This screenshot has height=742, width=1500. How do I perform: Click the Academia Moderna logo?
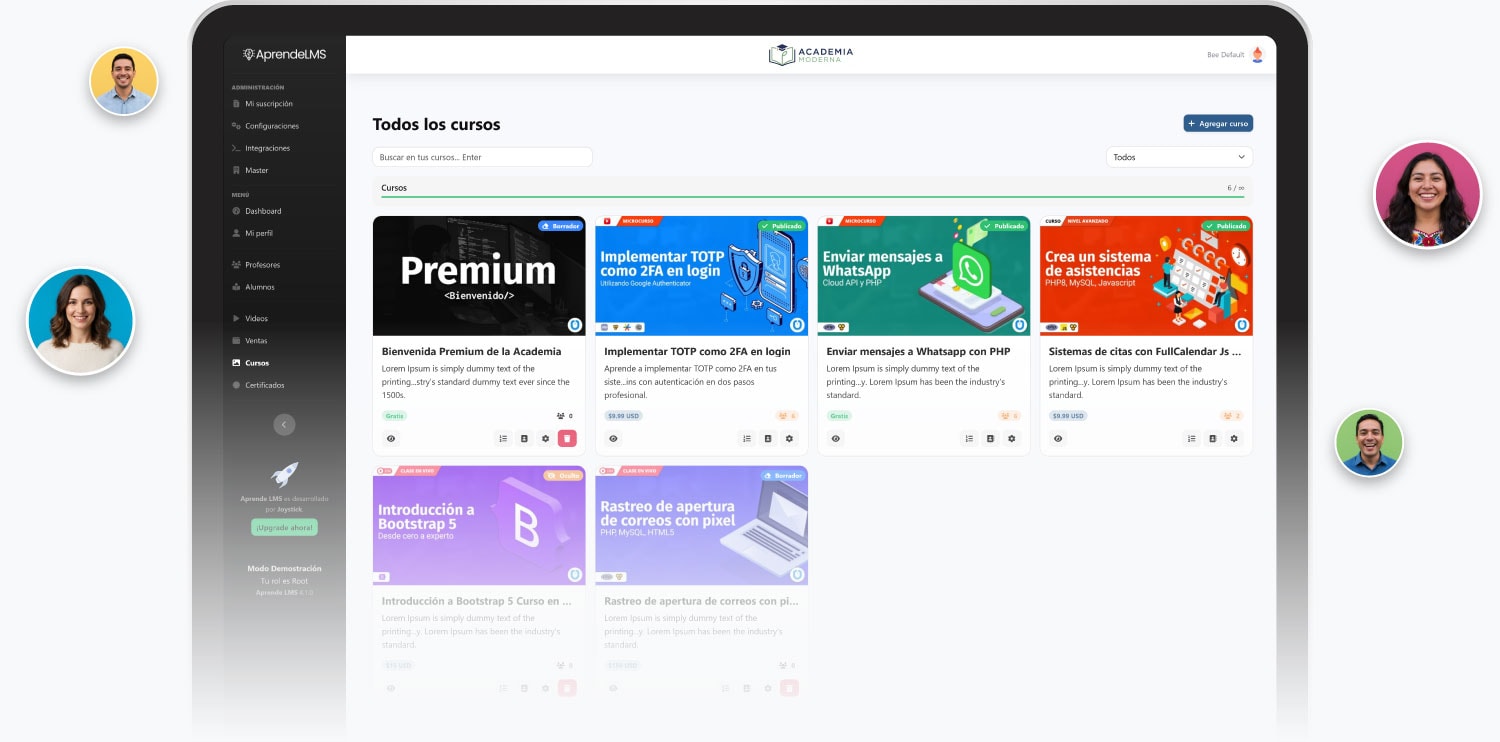(x=811, y=55)
